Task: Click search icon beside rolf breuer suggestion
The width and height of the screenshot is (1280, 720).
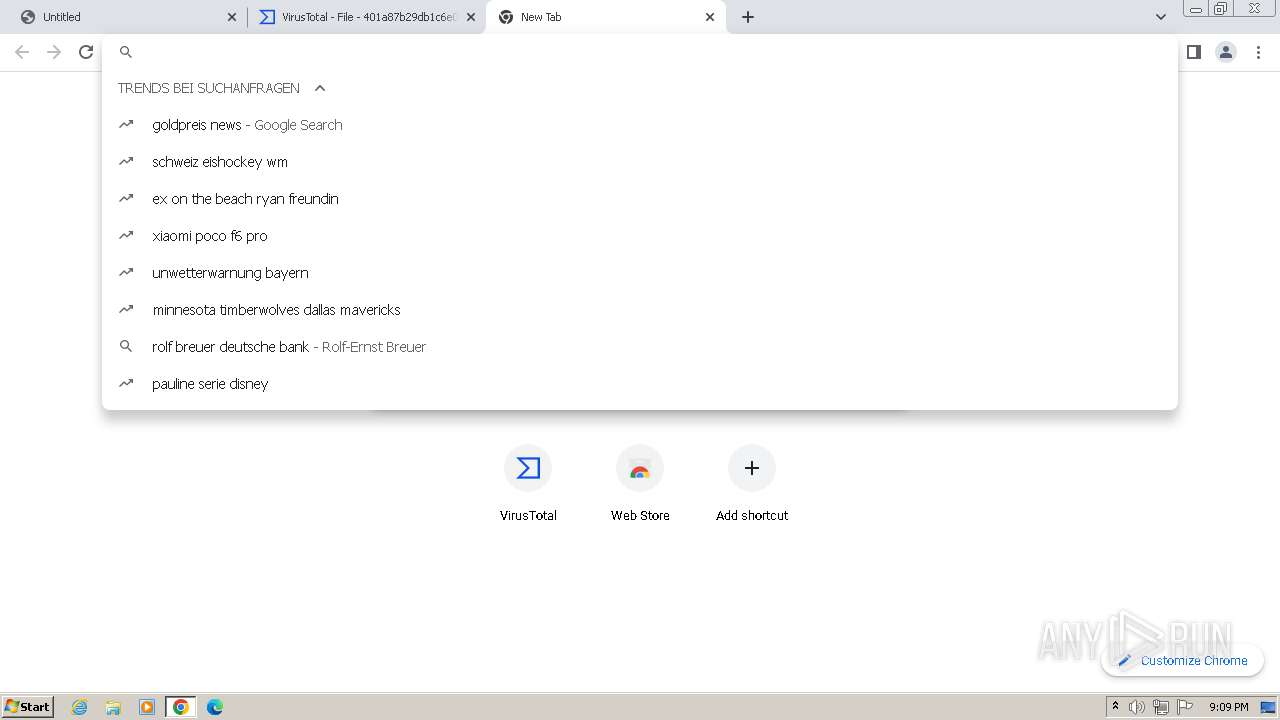Action: tap(126, 347)
